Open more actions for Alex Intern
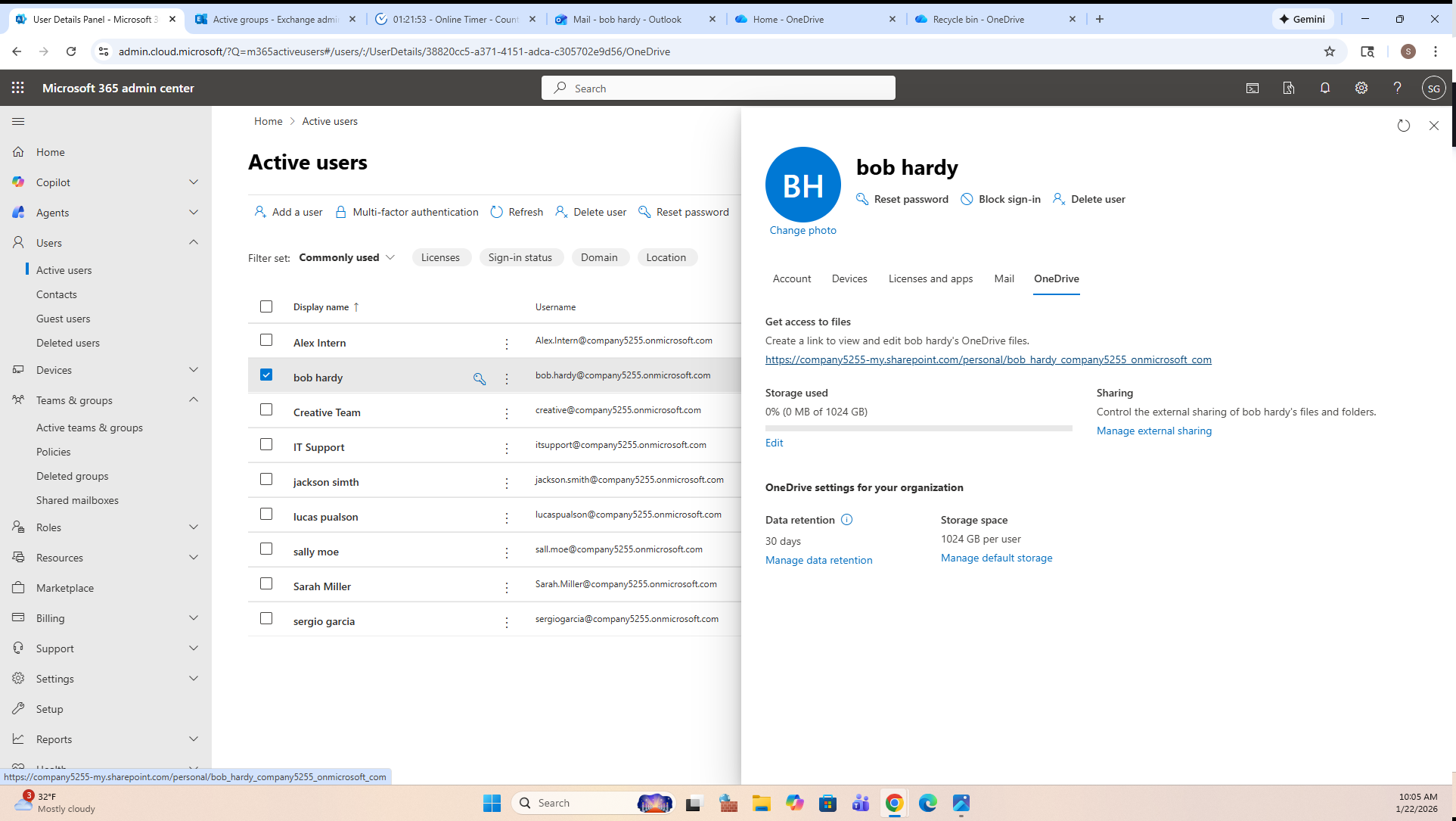Screen dimensions: 1456x821 point(507,344)
